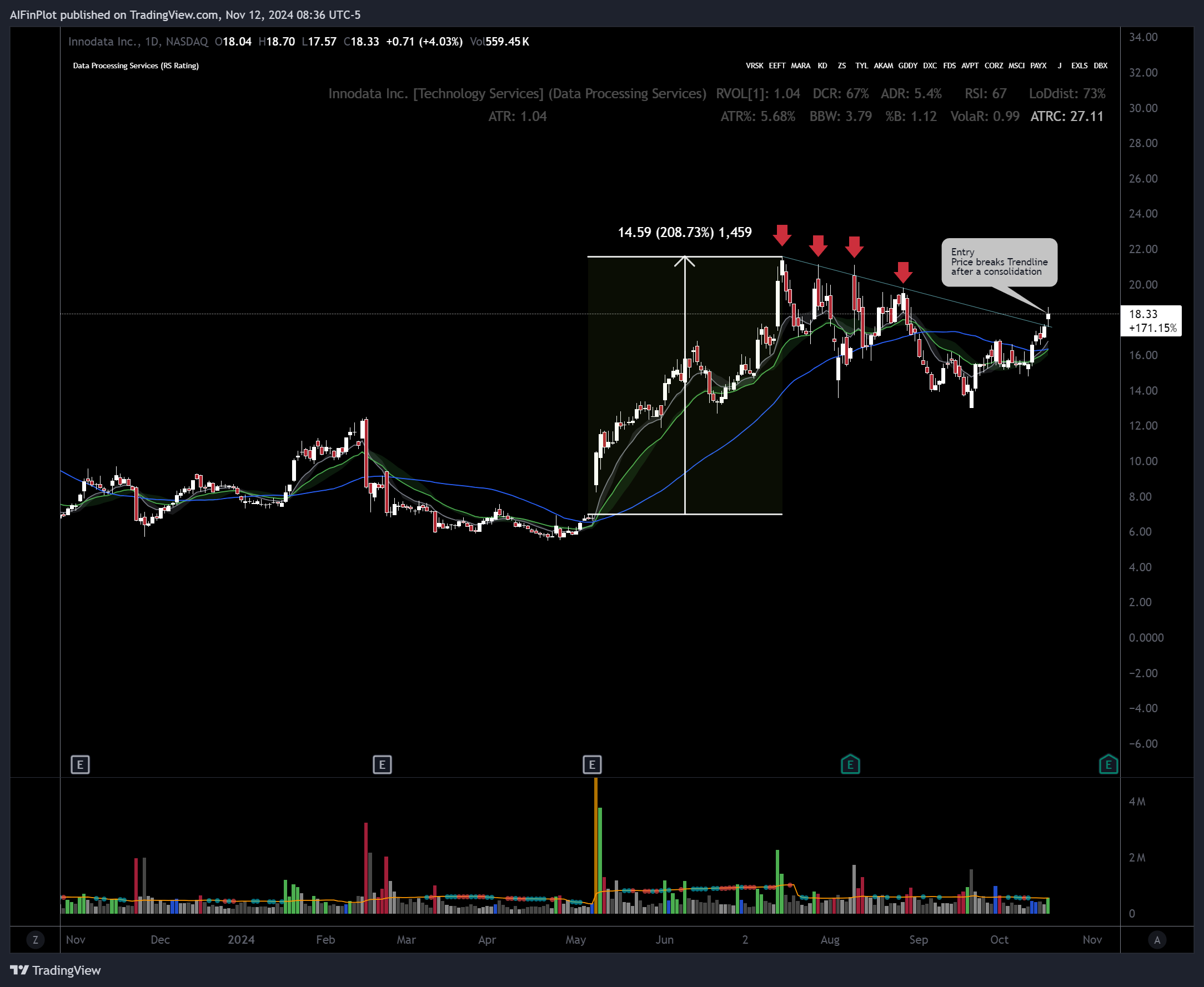Image resolution: width=1204 pixels, height=987 pixels.
Task: Click the ZS ticker label
Action: [x=842, y=66]
